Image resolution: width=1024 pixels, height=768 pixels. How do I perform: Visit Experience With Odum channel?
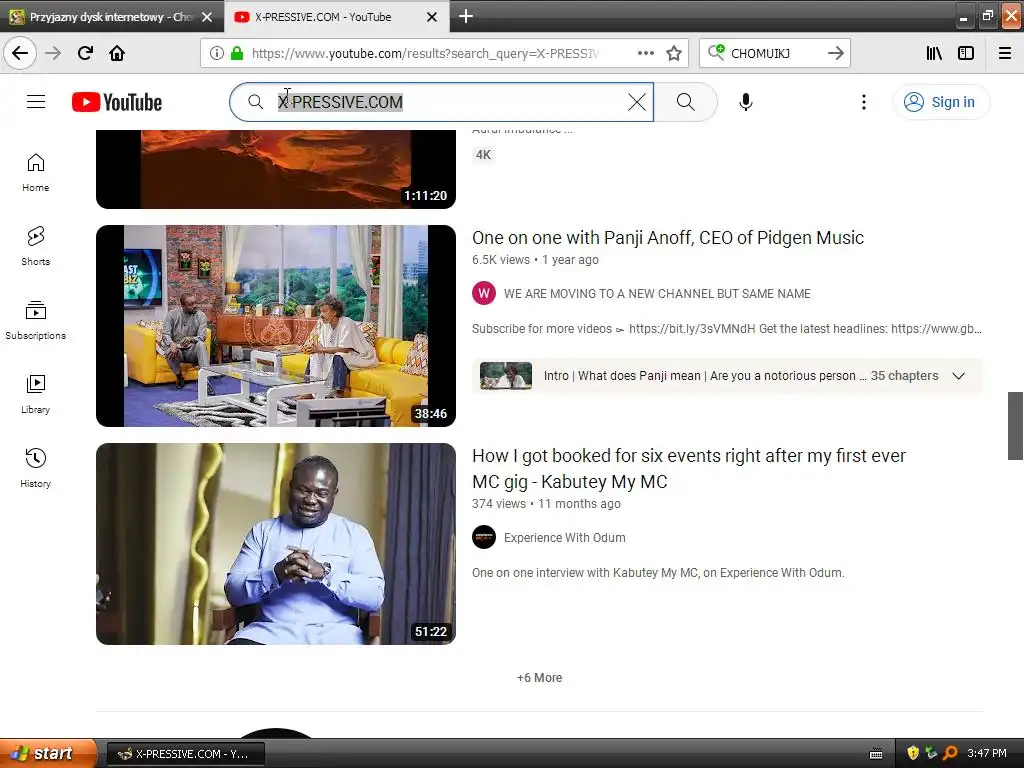tap(565, 537)
